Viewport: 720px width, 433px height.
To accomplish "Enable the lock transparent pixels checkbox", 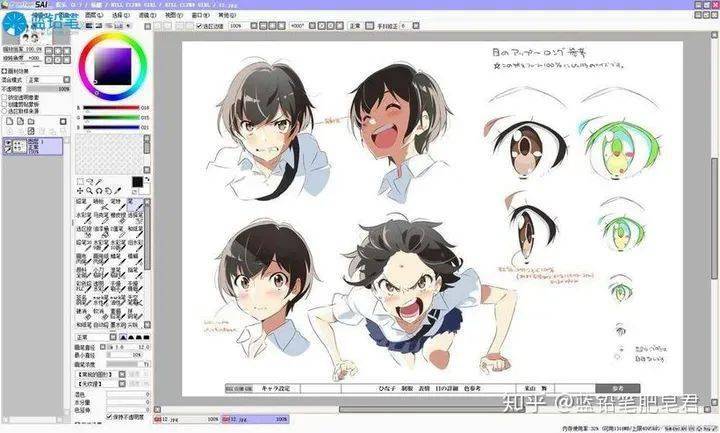I will coord(5,97).
